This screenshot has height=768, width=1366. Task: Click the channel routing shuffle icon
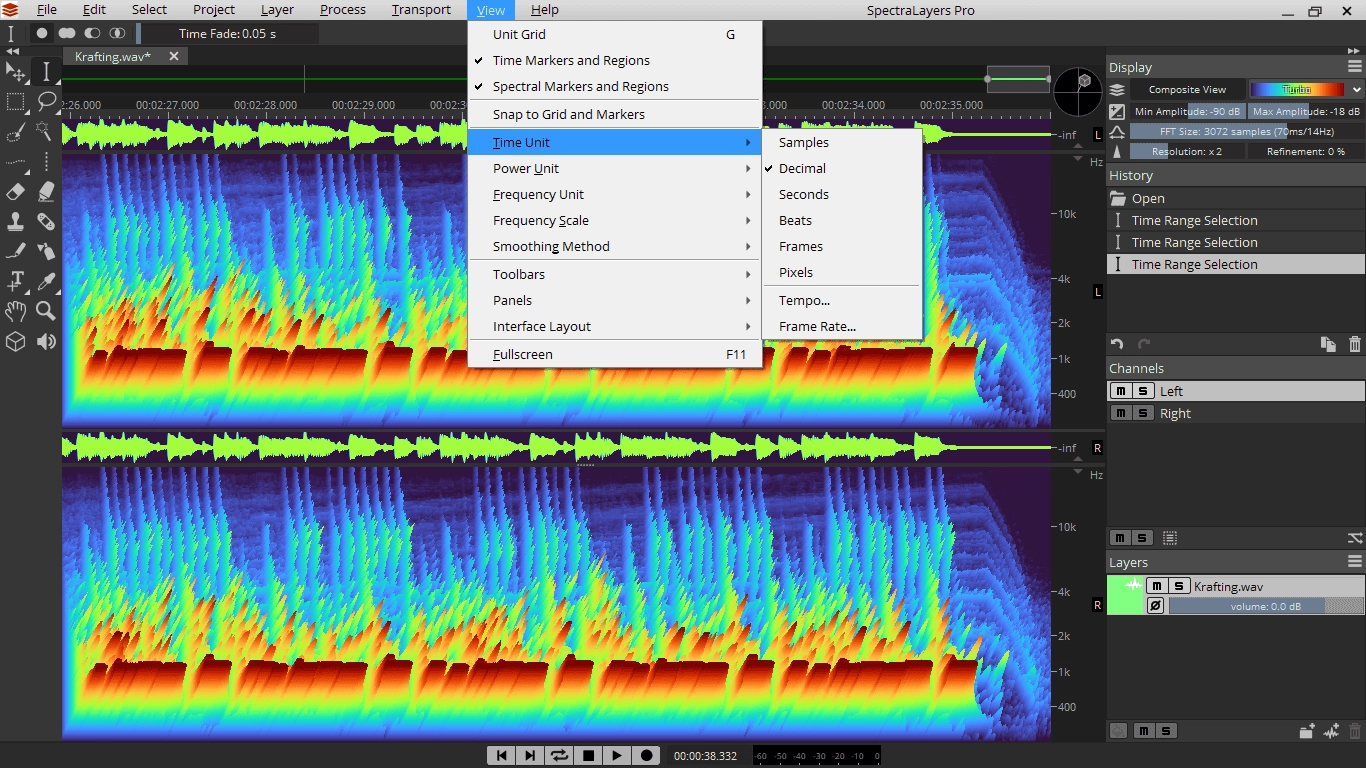(1355, 538)
